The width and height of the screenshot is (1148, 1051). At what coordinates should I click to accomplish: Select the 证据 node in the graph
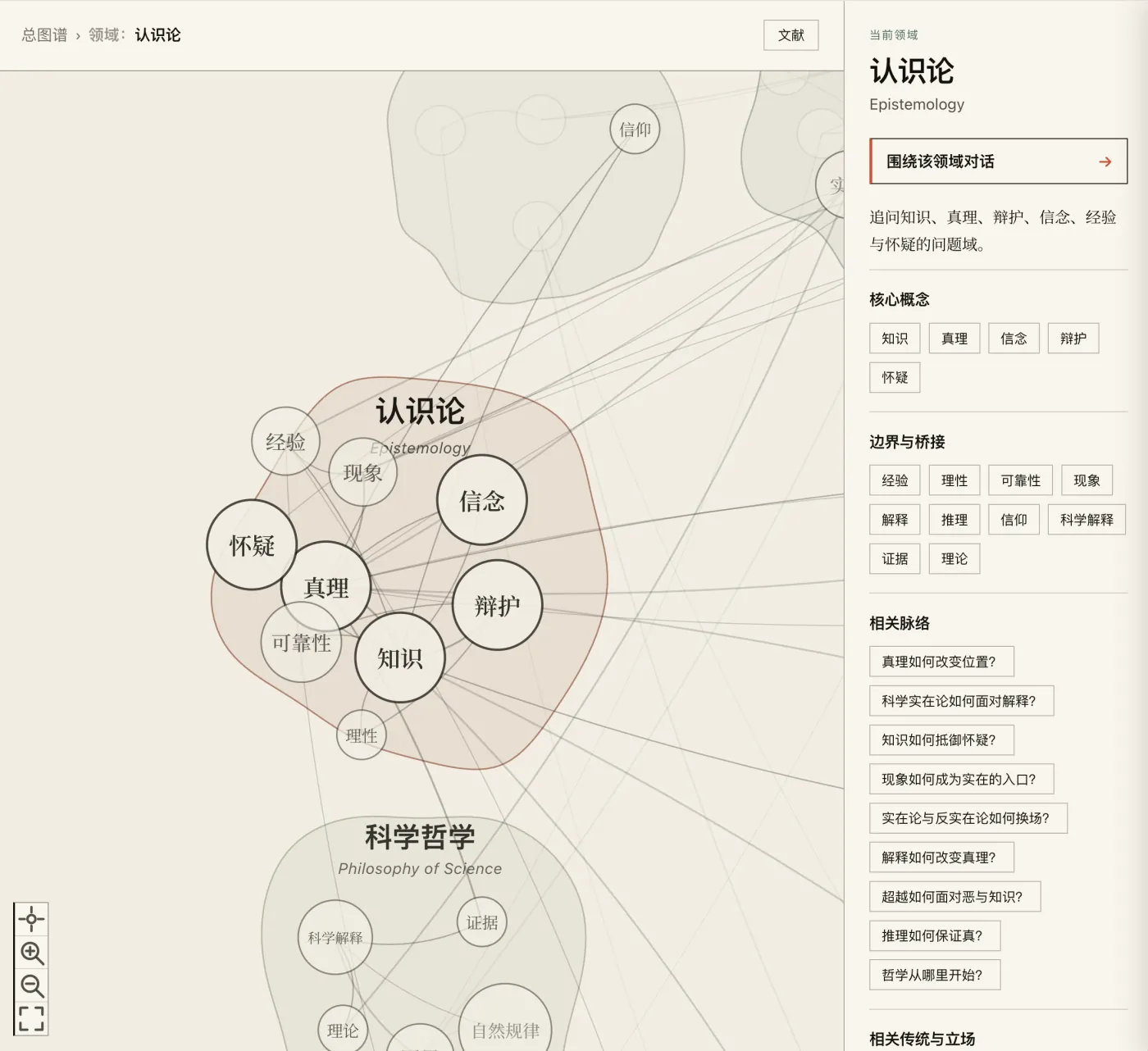click(x=482, y=922)
